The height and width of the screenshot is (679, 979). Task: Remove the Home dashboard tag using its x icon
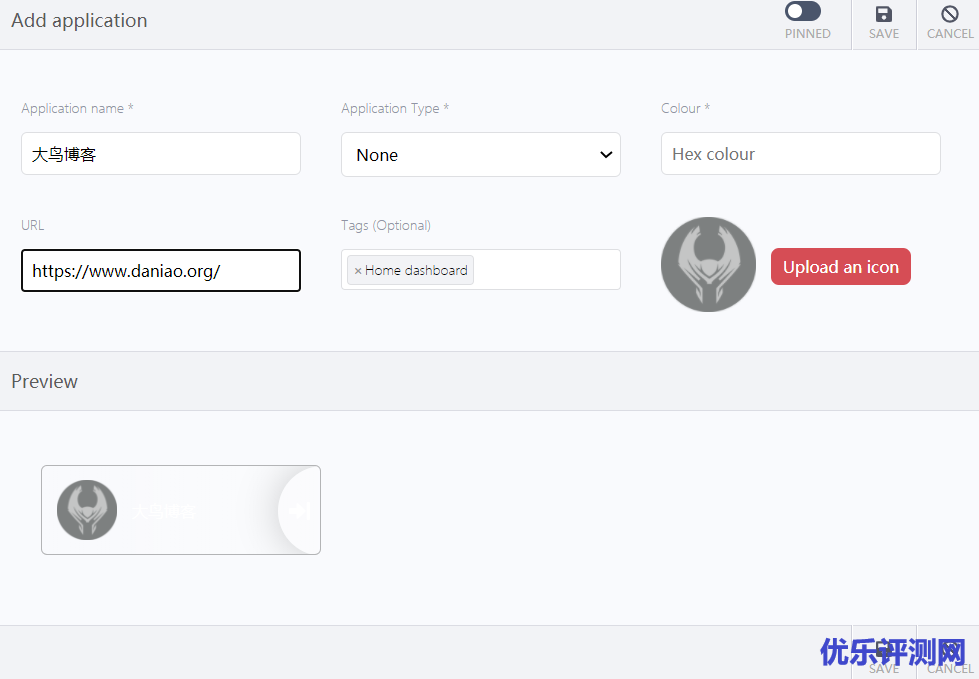click(x=359, y=270)
